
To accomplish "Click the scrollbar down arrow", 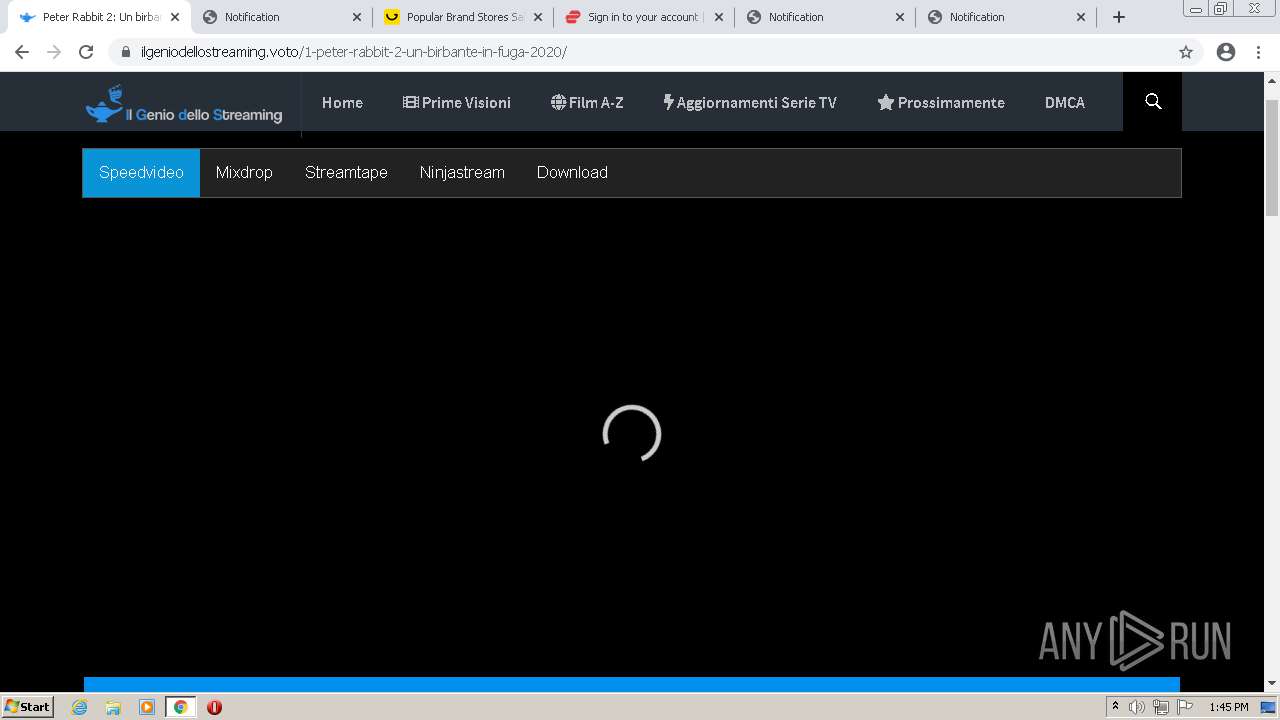I will [1272, 683].
